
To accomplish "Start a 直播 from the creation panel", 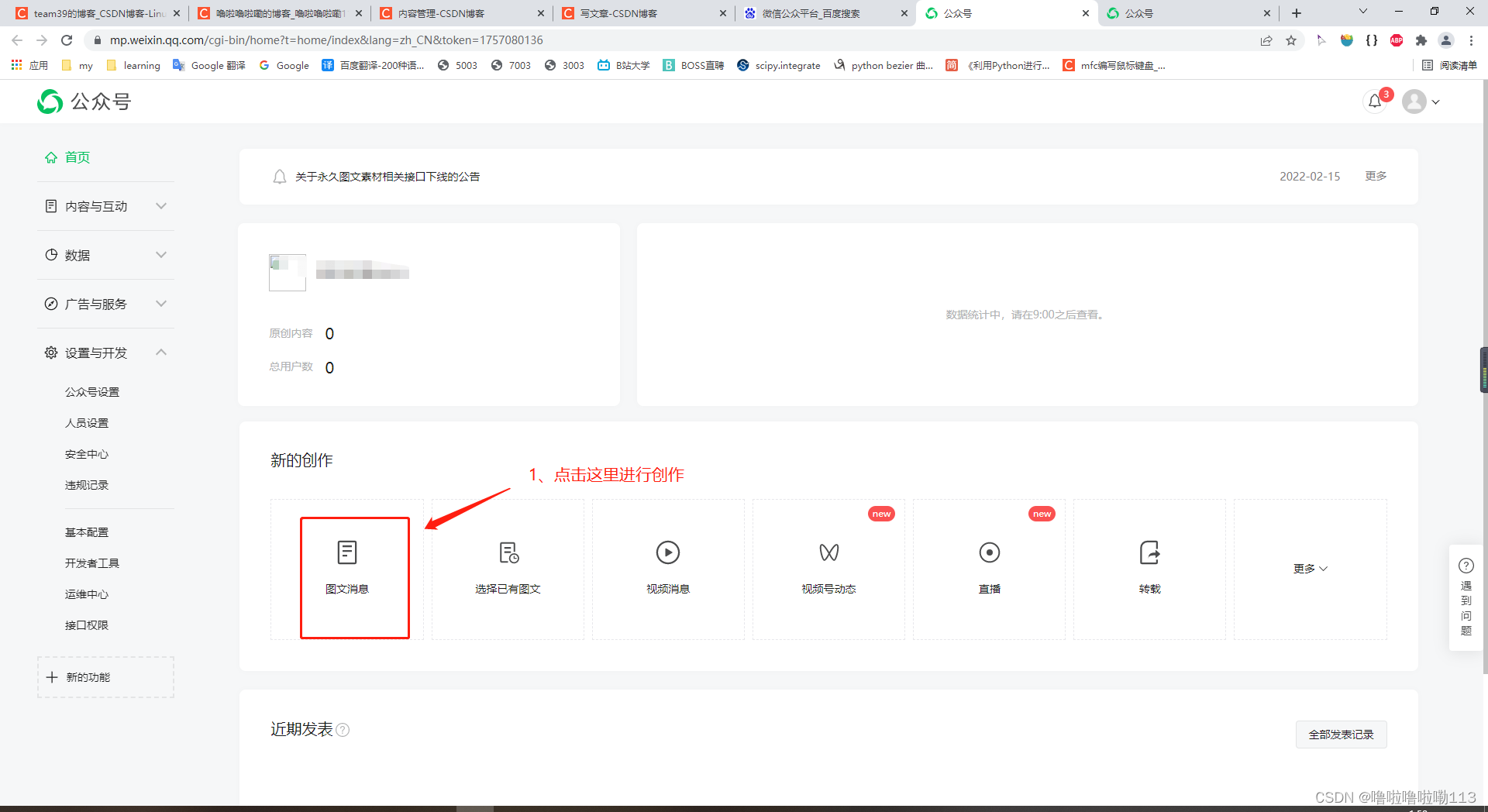I will click(x=989, y=568).
